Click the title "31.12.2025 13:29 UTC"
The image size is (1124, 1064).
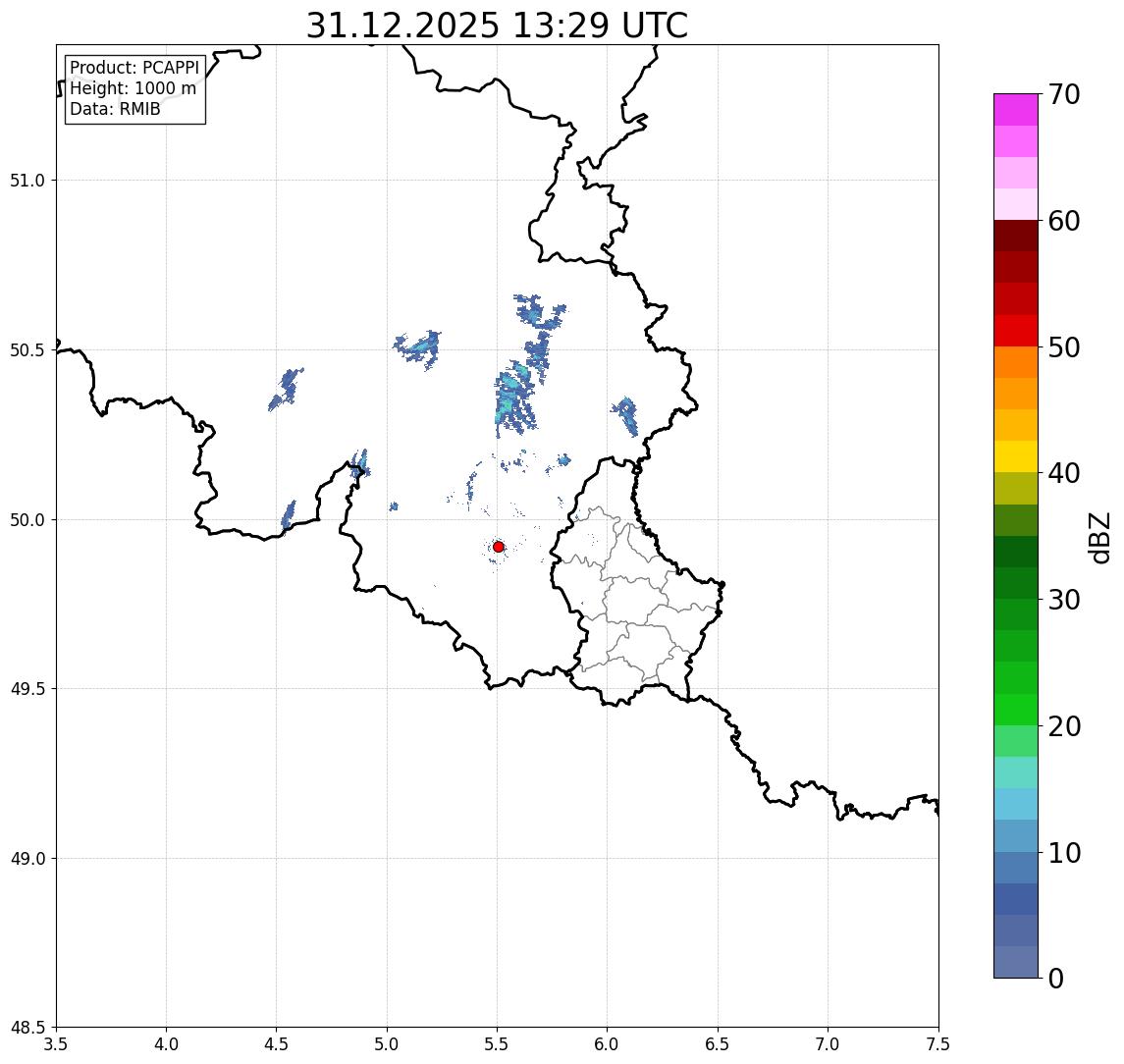pyautogui.click(x=497, y=26)
